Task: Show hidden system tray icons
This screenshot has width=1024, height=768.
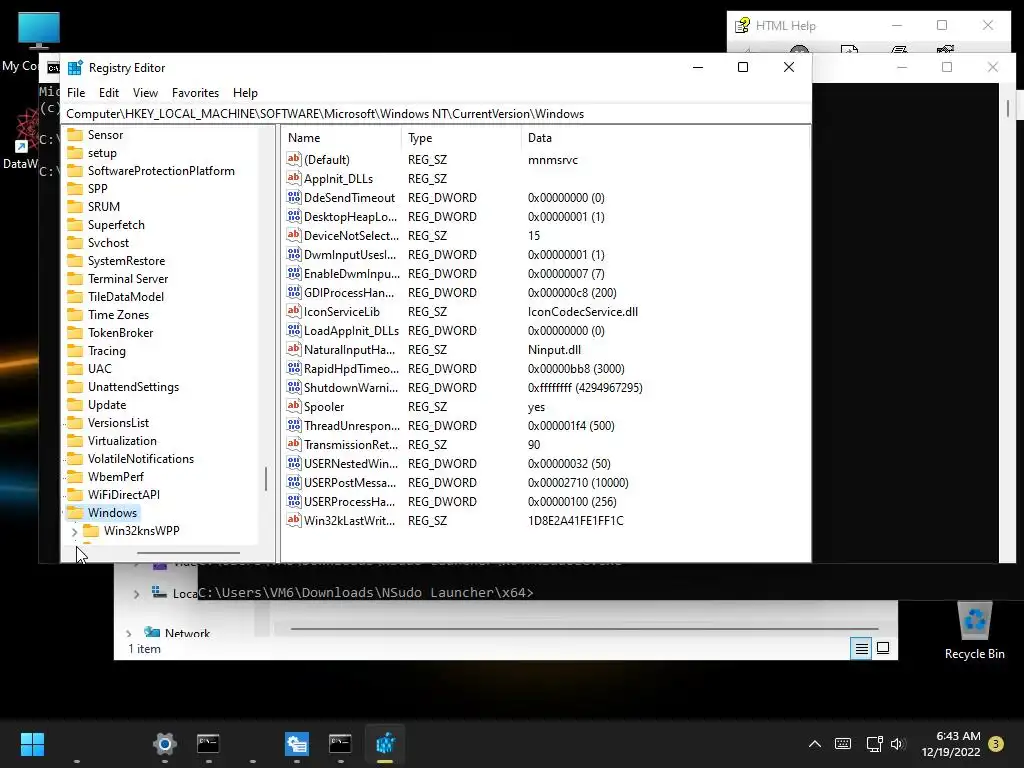Action: 814,744
